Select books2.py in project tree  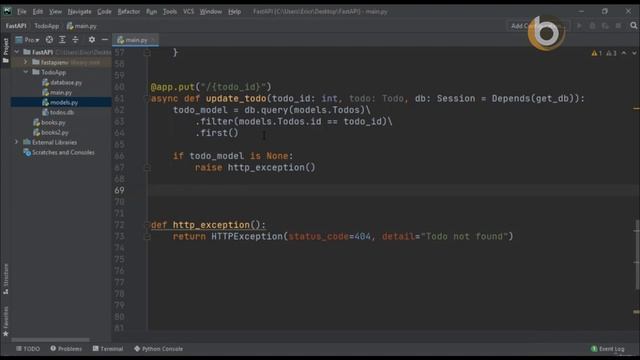pyautogui.click(x=51, y=132)
